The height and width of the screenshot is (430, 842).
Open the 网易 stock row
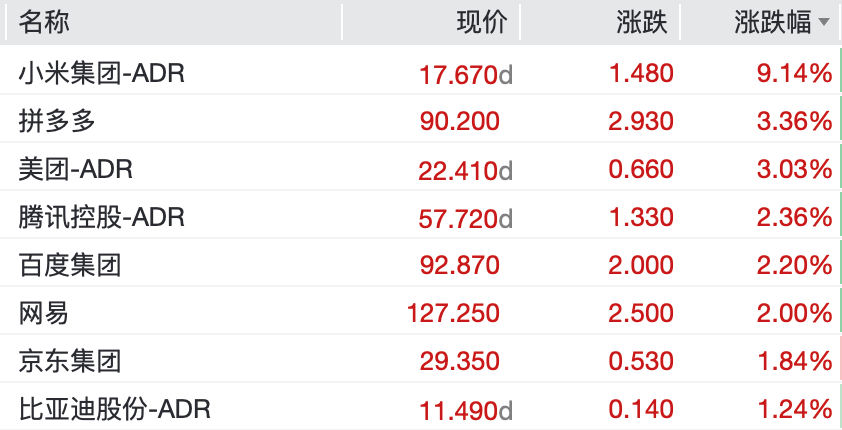[x=421, y=312]
